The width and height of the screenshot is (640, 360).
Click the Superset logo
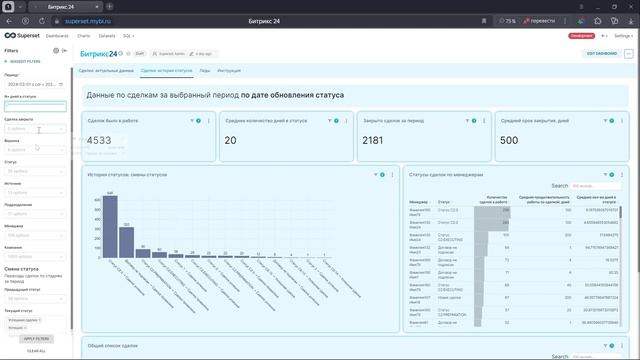click(22, 36)
